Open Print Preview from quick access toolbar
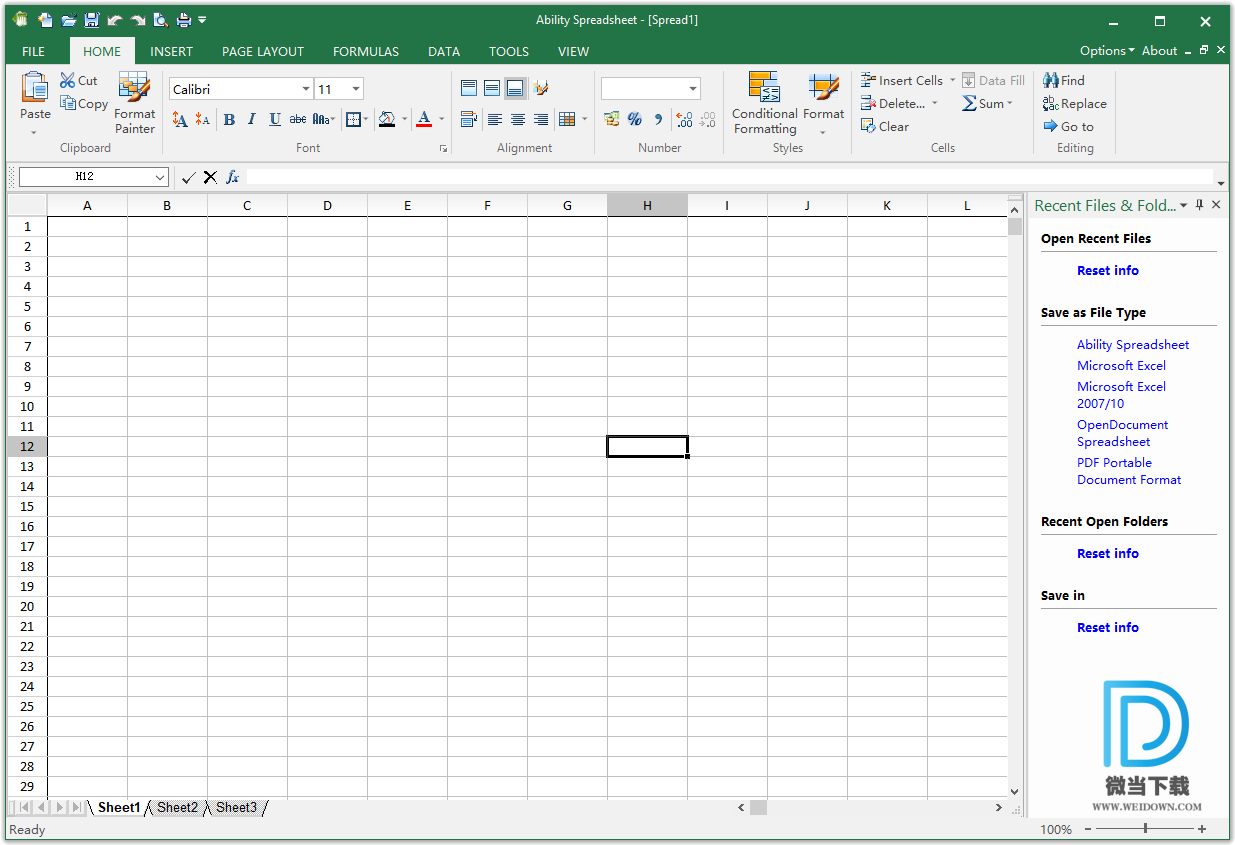 [161, 20]
